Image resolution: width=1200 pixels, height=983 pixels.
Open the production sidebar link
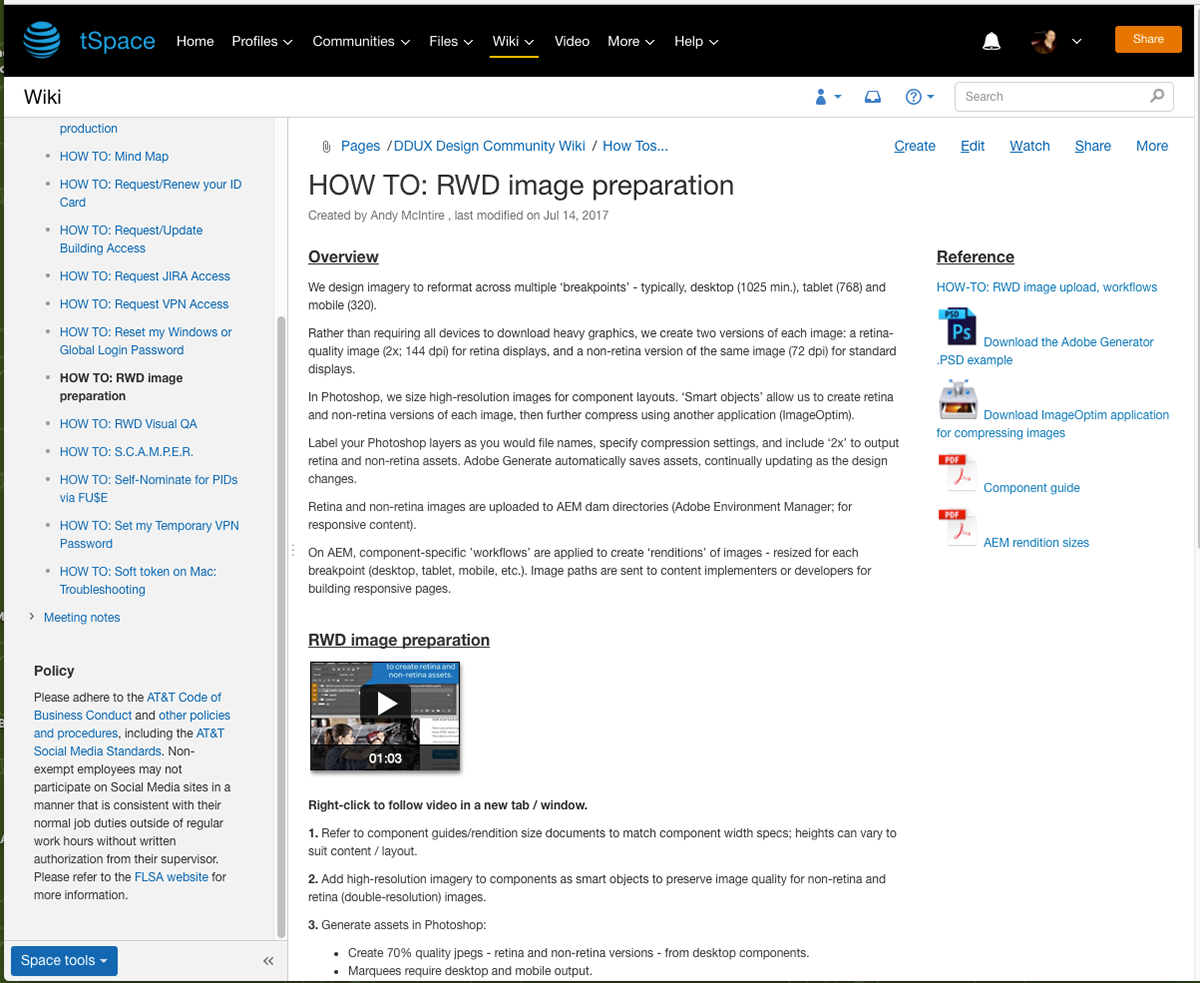coord(88,128)
